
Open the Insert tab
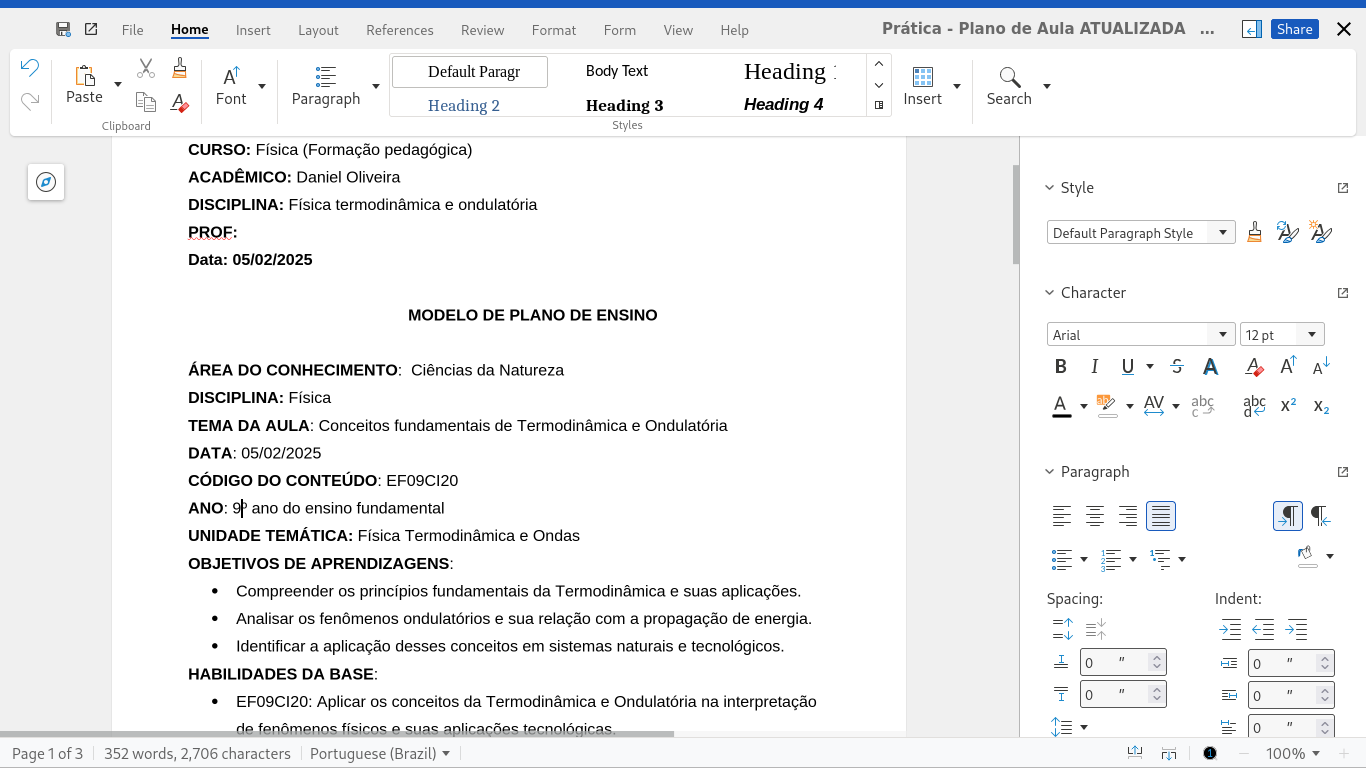click(253, 30)
